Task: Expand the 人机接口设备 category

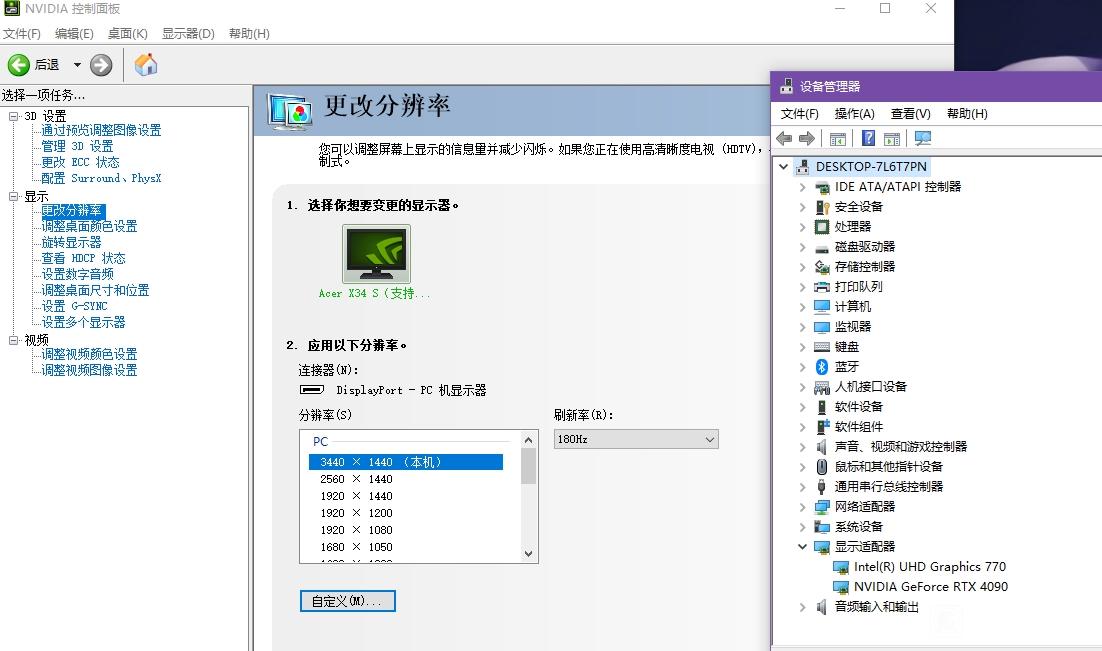Action: (803, 387)
